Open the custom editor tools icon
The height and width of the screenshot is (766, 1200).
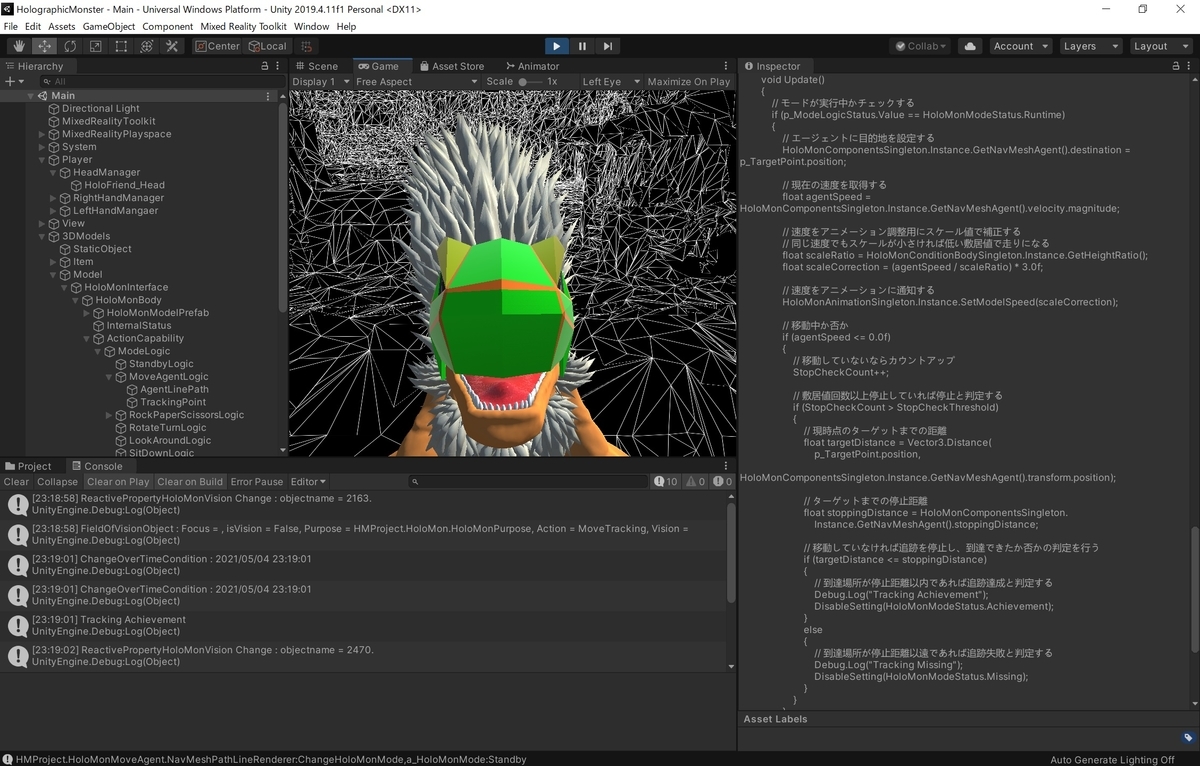172,46
